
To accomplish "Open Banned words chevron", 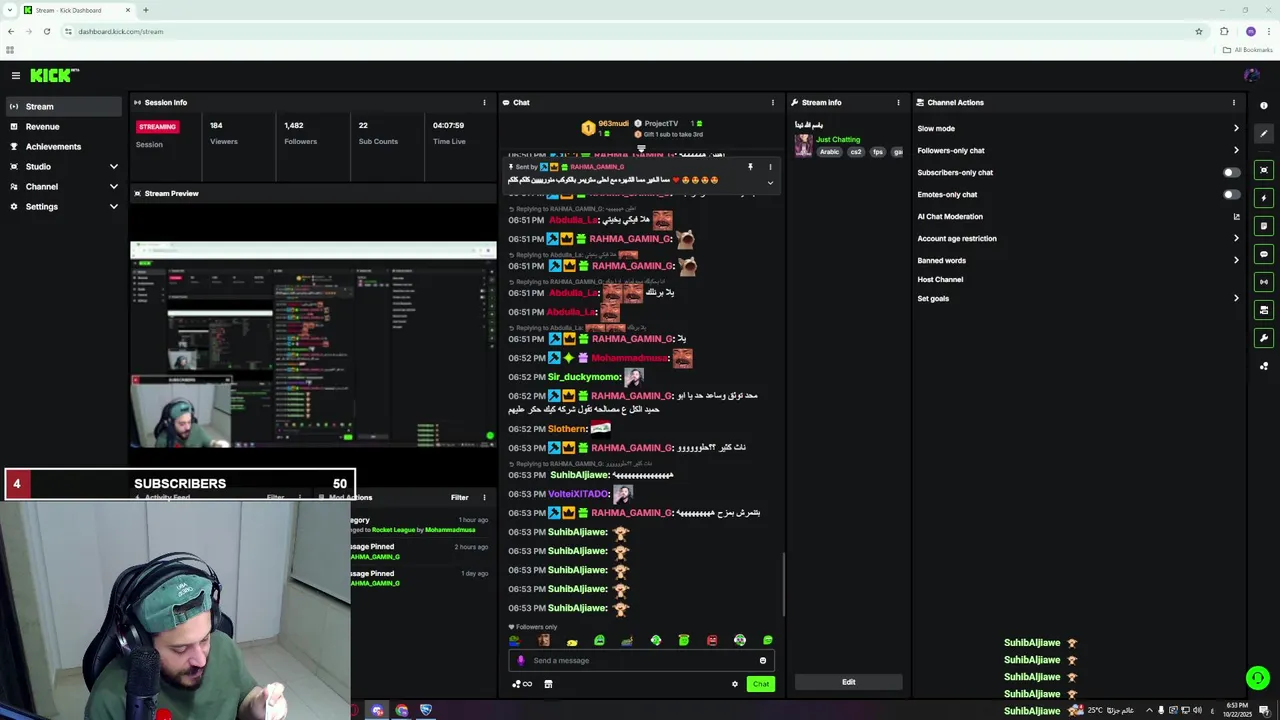I will point(1236,260).
